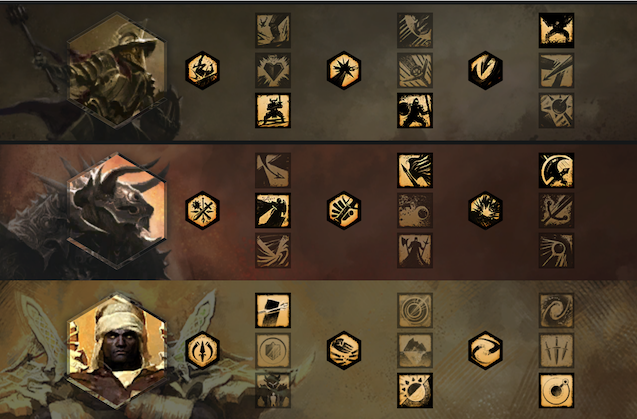Pick the spiral vortex trait icon
This screenshot has height=419, width=637.
pos(556,310)
